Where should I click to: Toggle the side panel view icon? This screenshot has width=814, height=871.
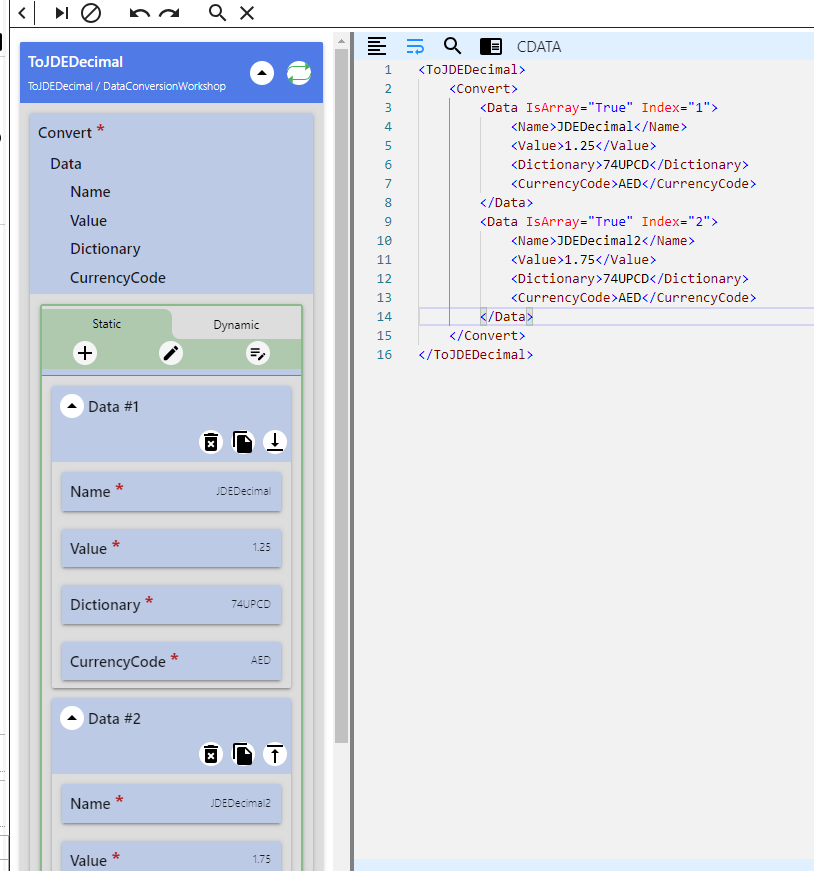(491, 46)
